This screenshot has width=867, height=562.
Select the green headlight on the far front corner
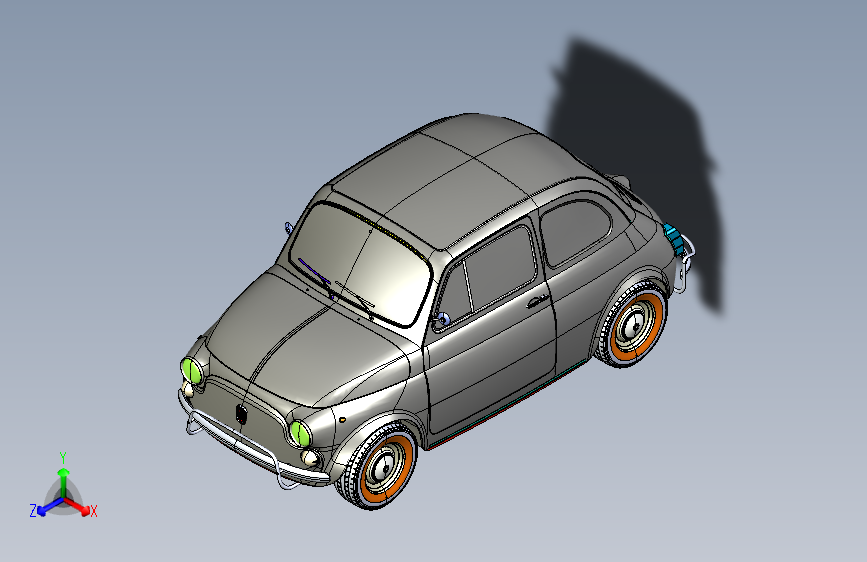(191, 370)
